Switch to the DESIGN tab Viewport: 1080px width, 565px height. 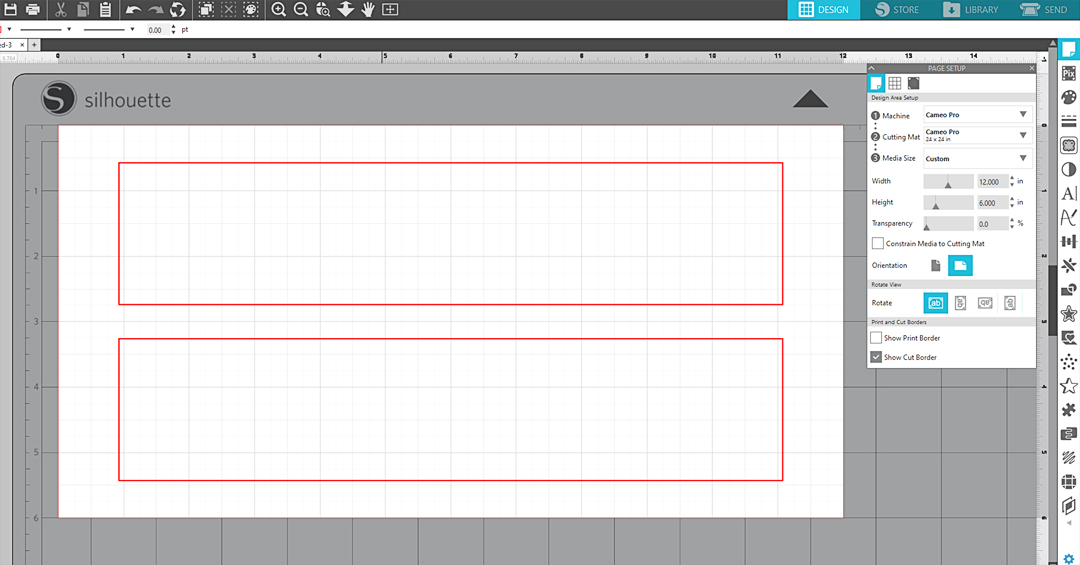[824, 10]
